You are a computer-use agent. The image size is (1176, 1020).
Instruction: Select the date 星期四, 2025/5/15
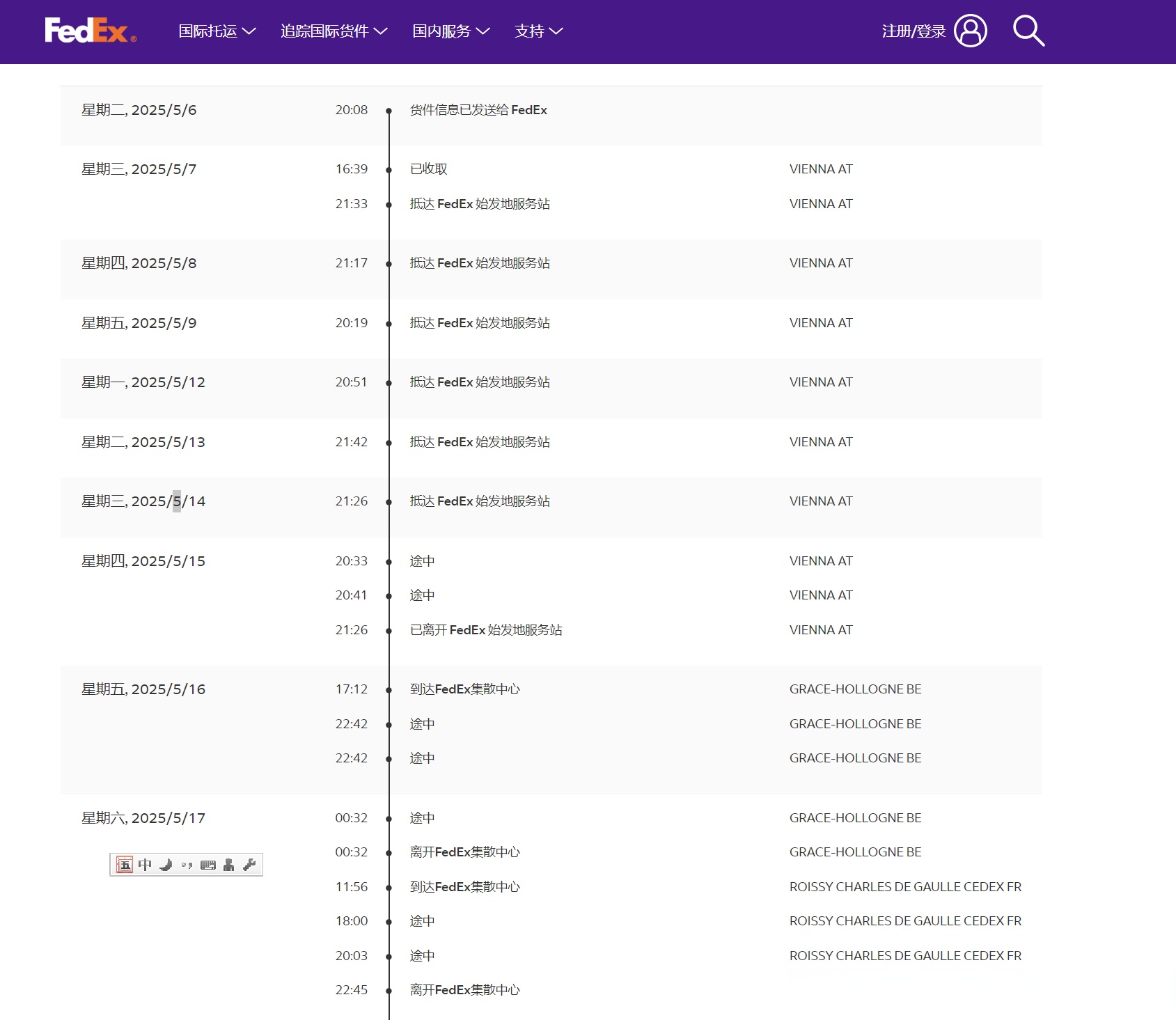143,561
